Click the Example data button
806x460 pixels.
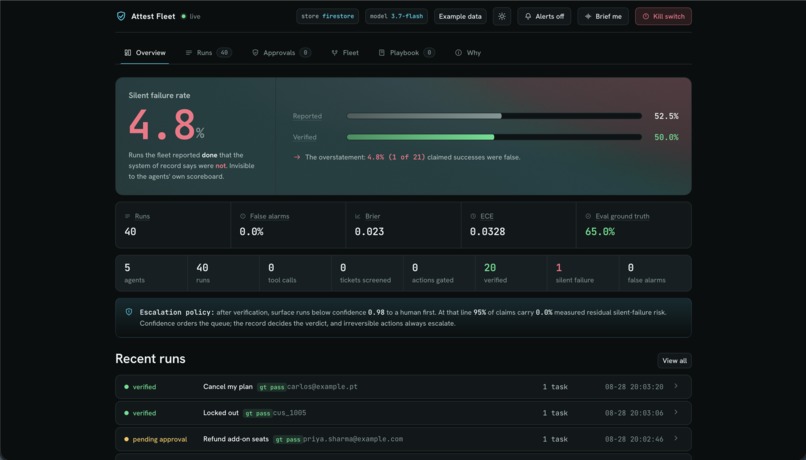click(460, 16)
